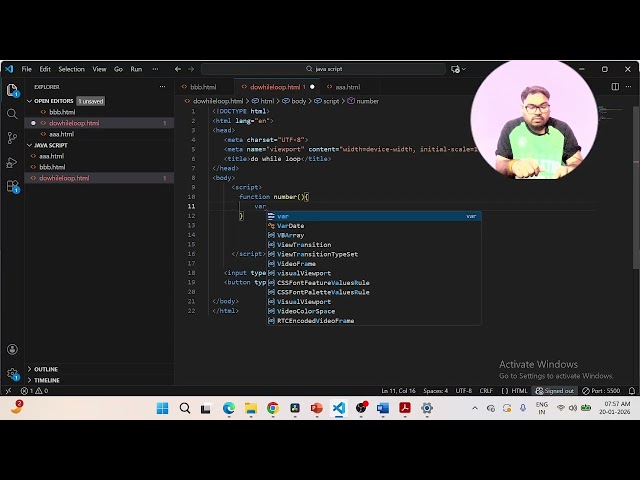This screenshot has width=640, height=480.
Task: Open File Explorer from taskbar
Action: (x=251, y=408)
